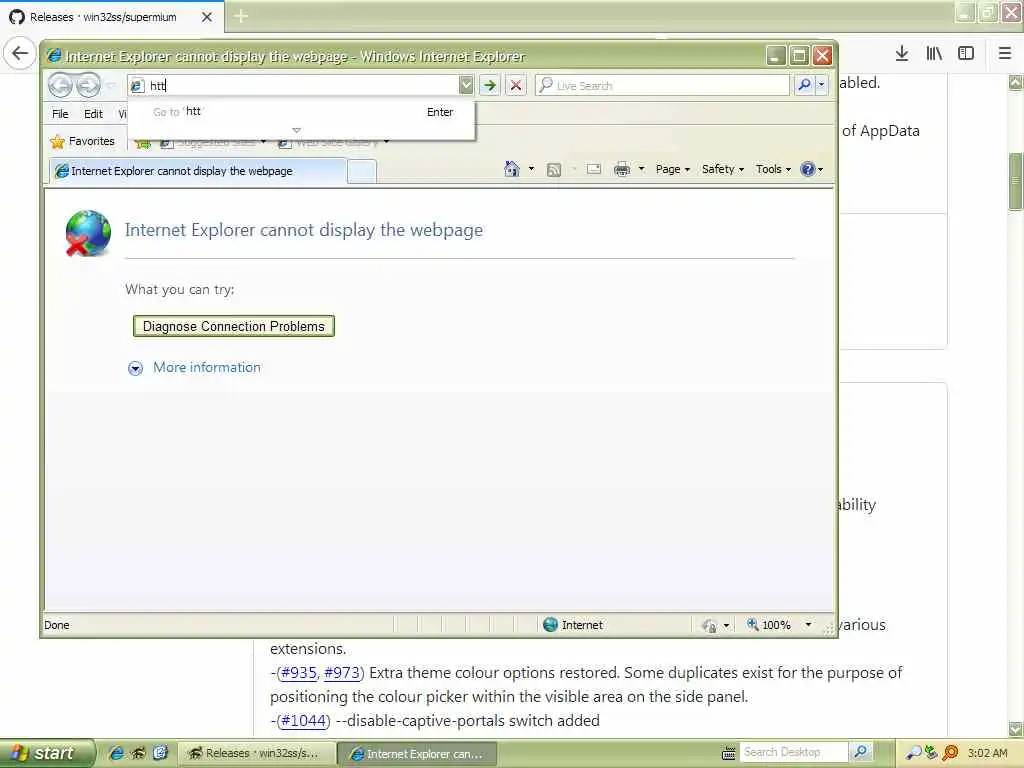Launch Internet Explorer from Quick Launch

[x=116, y=753]
